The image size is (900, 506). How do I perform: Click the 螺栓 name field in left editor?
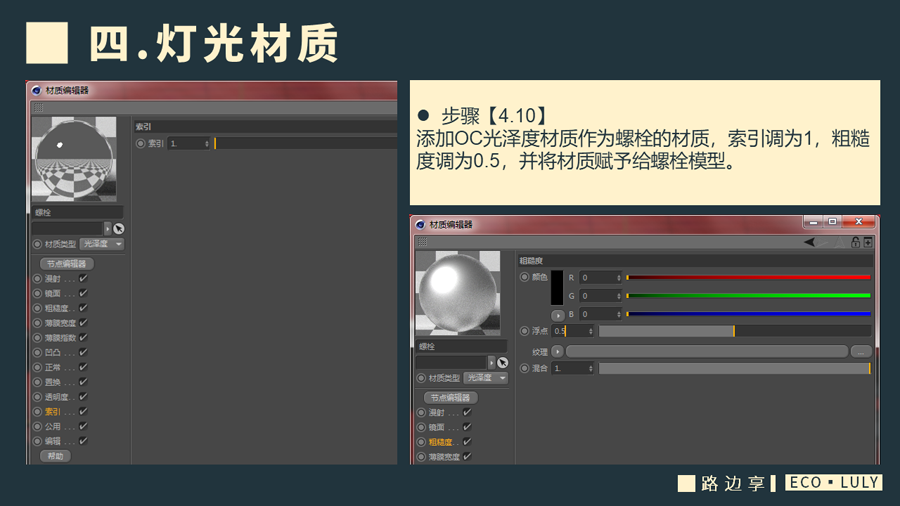pos(77,212)
